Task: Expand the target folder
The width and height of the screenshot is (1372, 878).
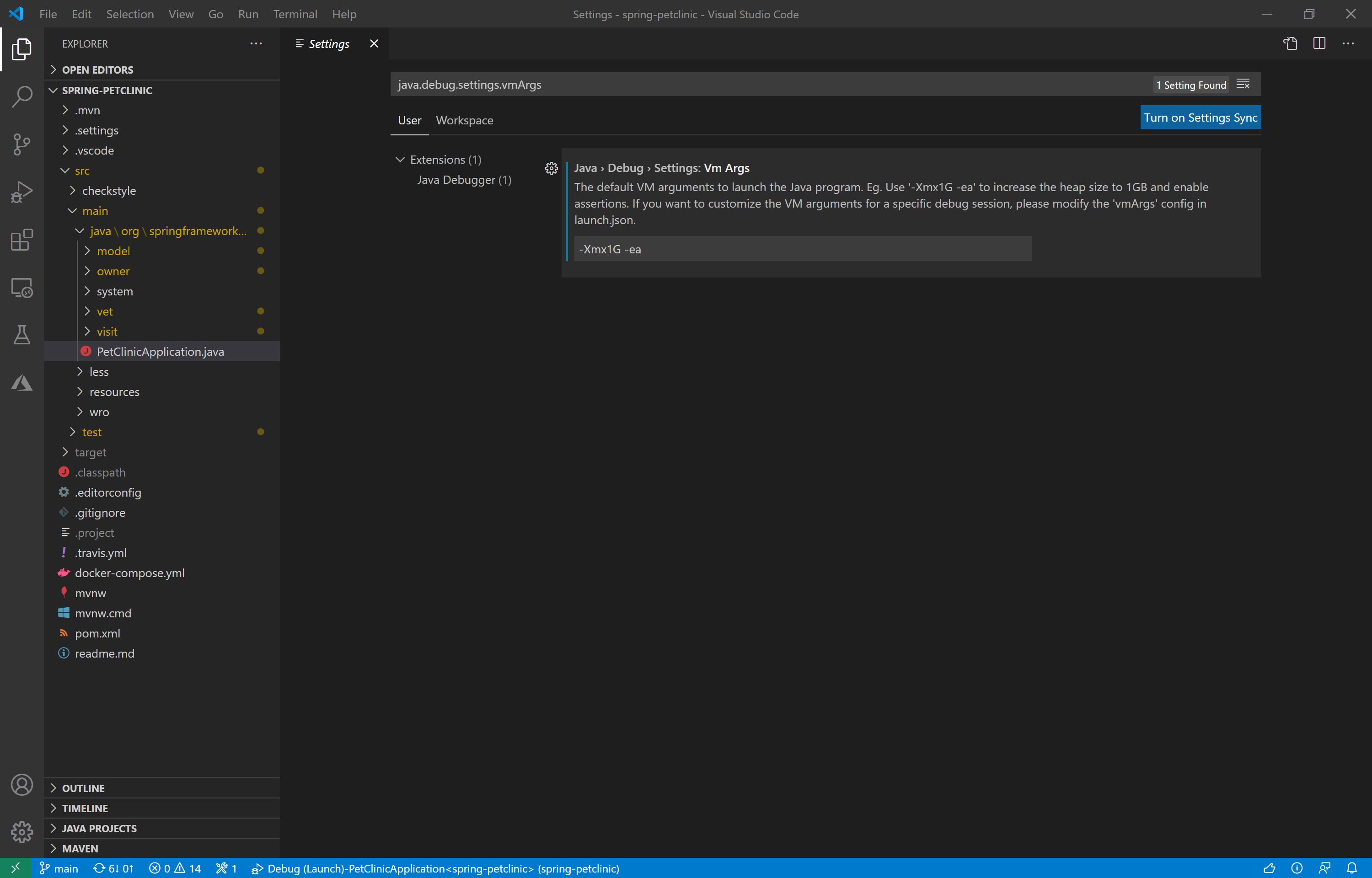Action: (x=162, y=452)
